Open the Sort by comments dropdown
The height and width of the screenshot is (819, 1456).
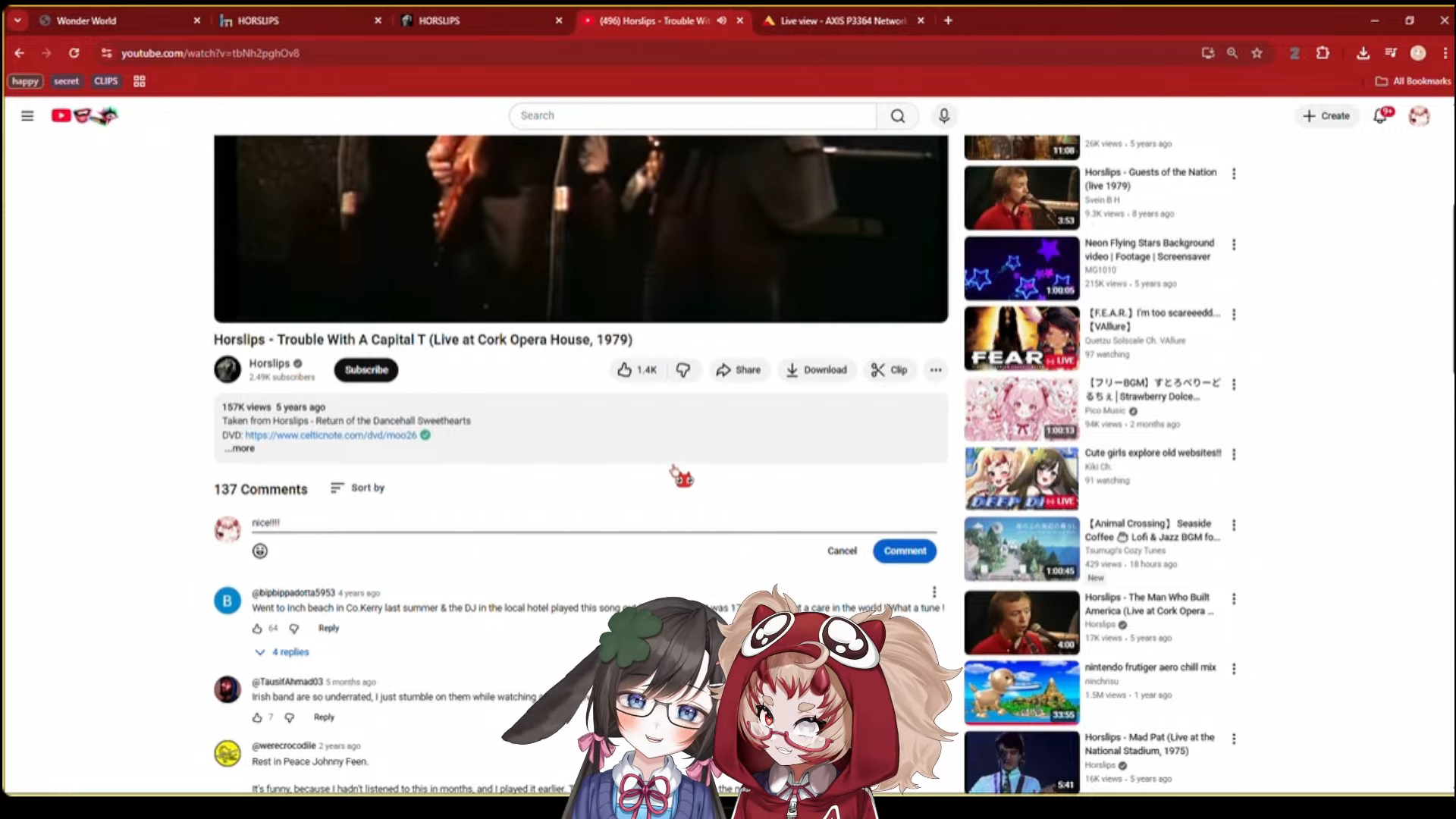(358, 488)
